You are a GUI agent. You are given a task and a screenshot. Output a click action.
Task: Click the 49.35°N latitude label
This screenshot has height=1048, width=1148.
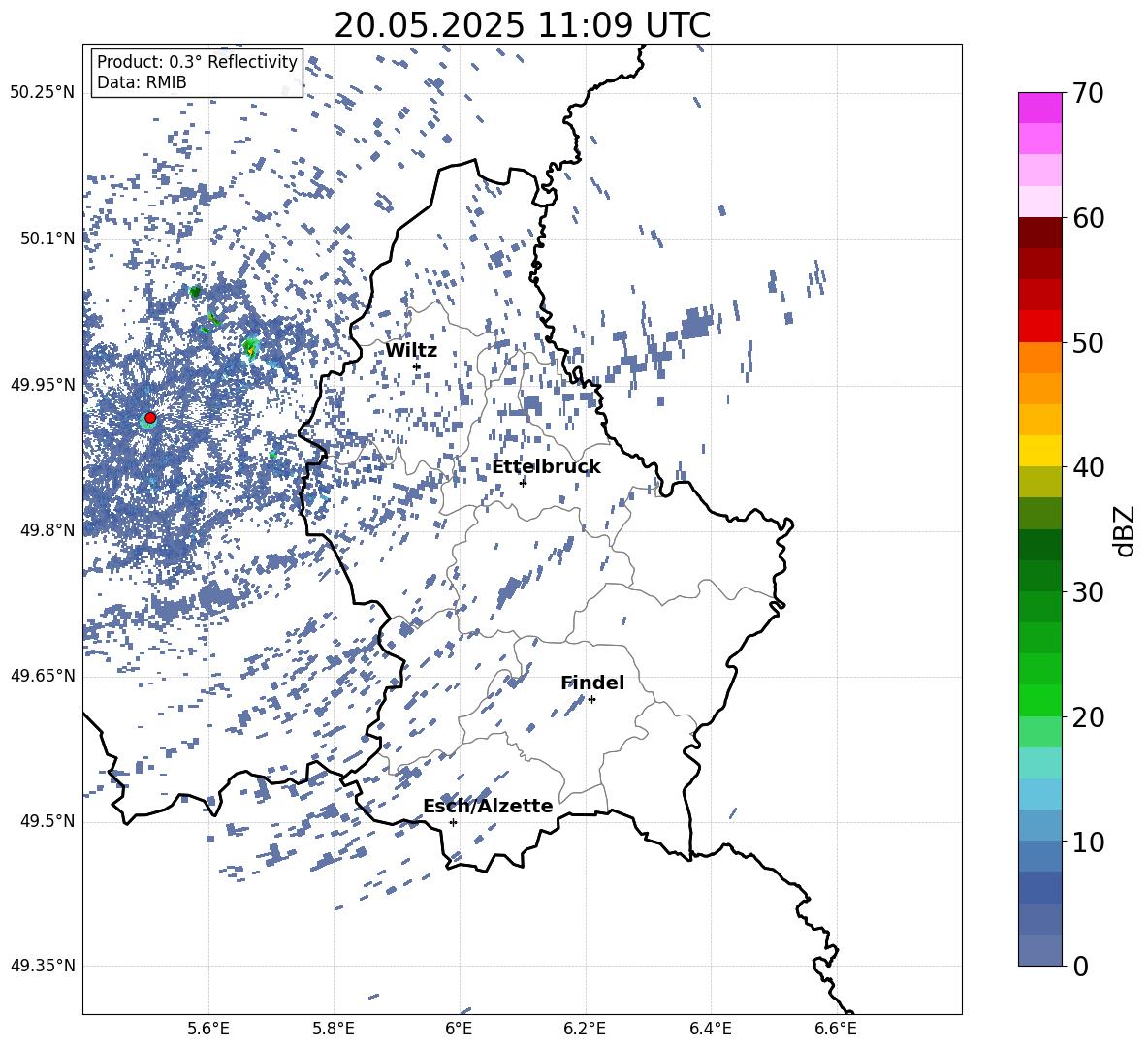[43, 966]
